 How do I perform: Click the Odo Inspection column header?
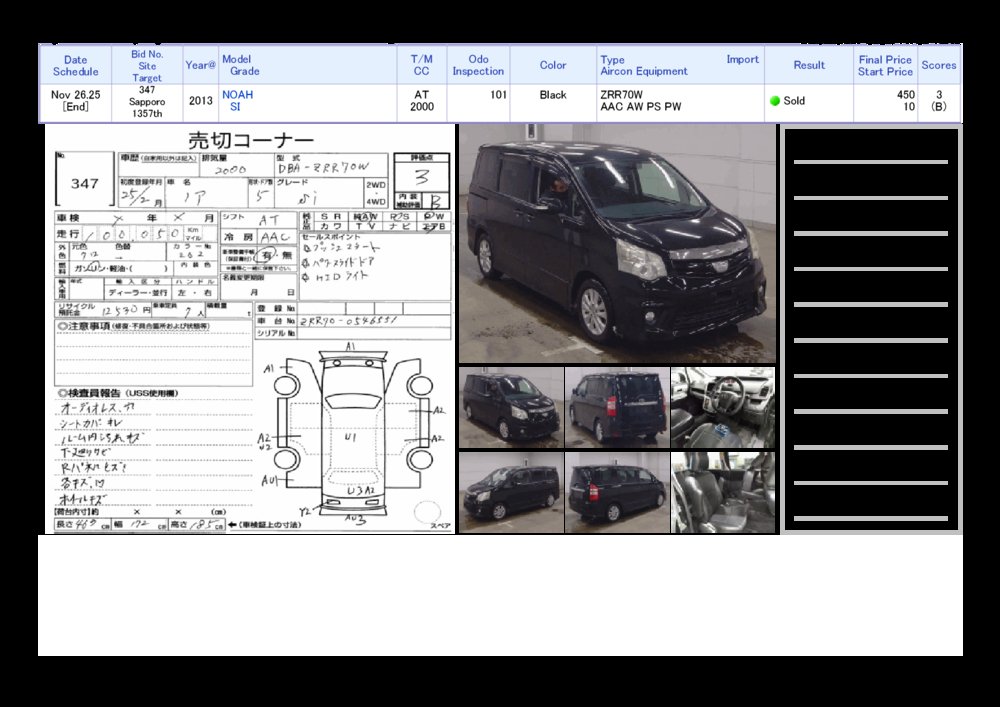(478, 65)
